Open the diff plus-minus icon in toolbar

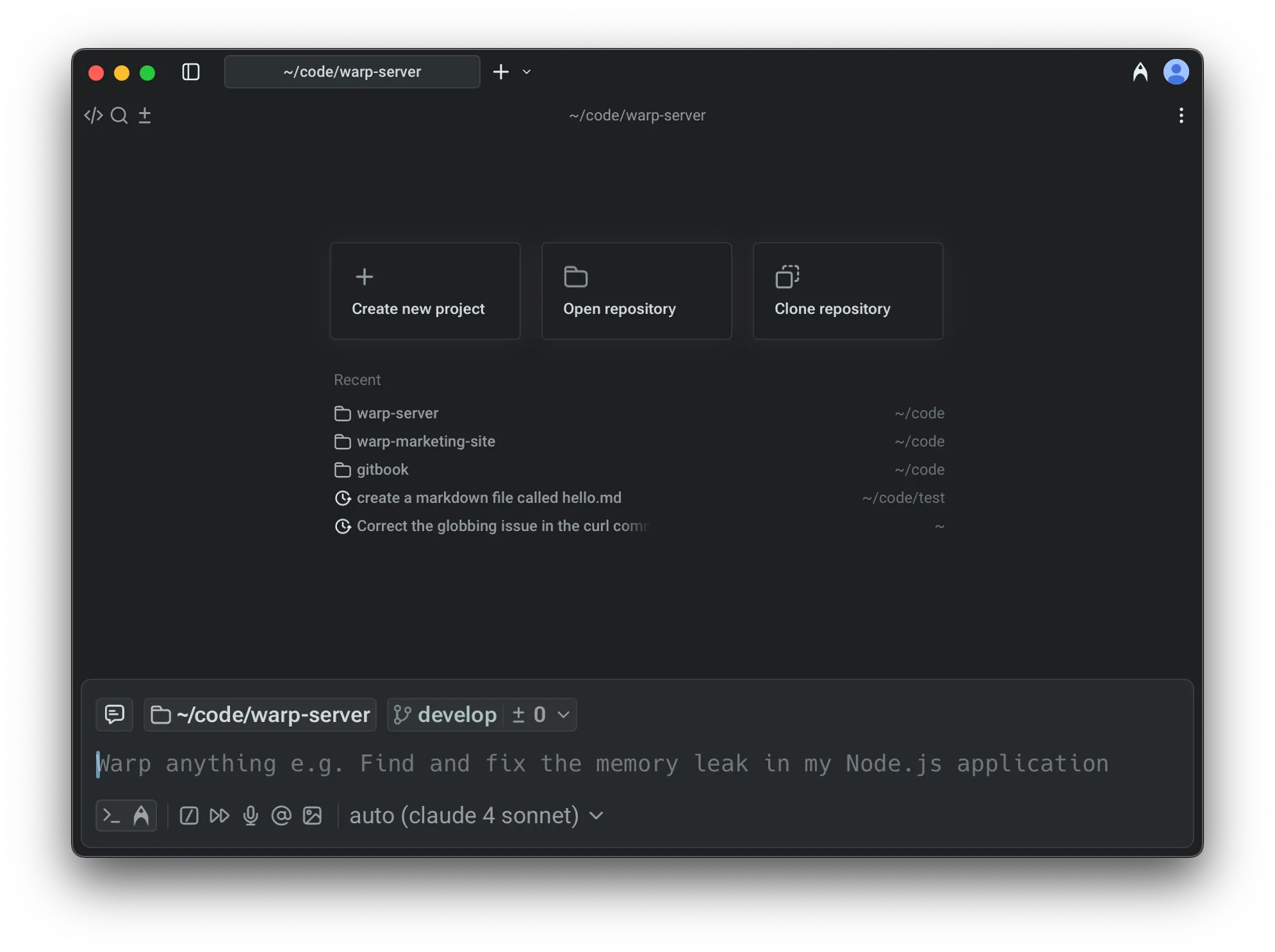[x=145, y=115]
